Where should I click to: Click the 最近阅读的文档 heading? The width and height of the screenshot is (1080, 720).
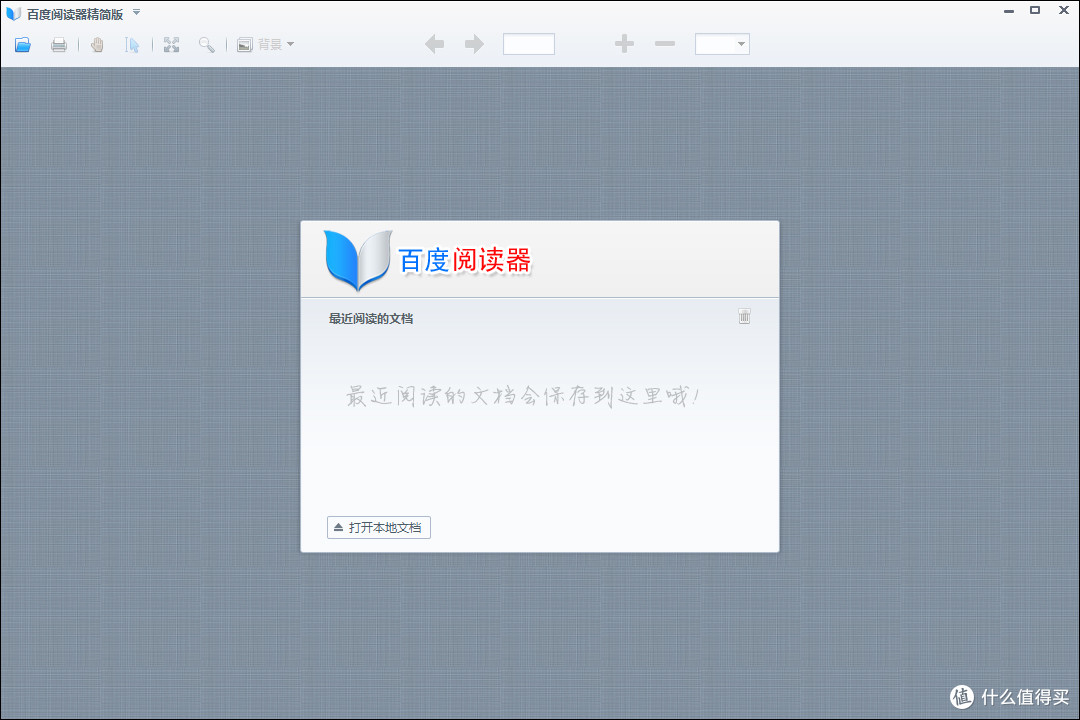tap(371, 318)
